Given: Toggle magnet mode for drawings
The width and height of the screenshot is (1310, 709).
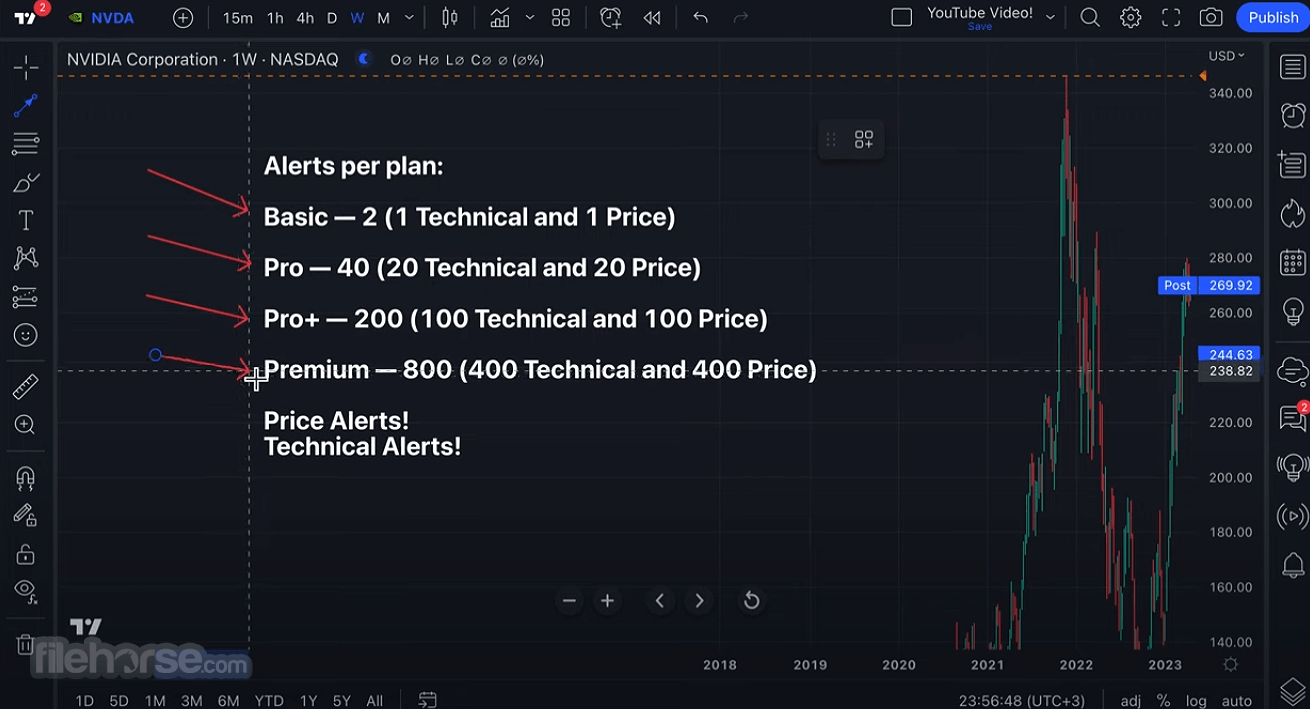Looking at the screenshot, I should point(25,478).
